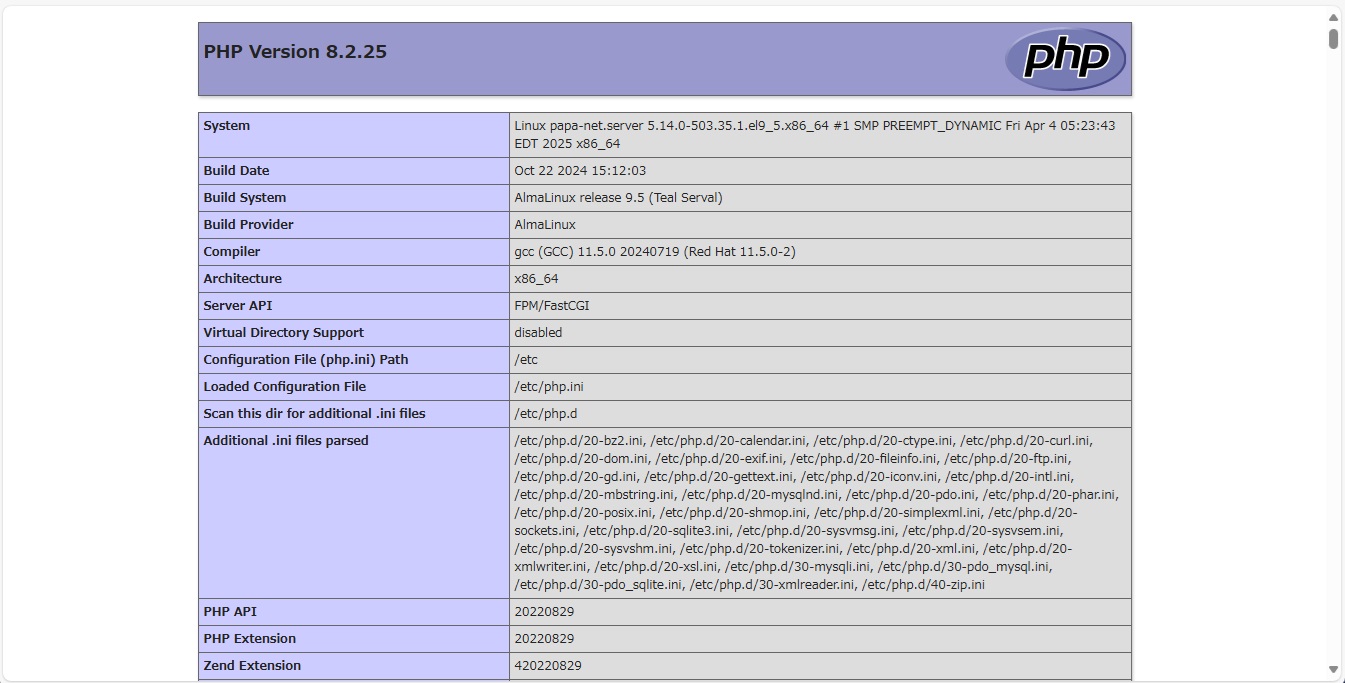Click the vertical scrollbar thumb

(x=1333, y=39)
